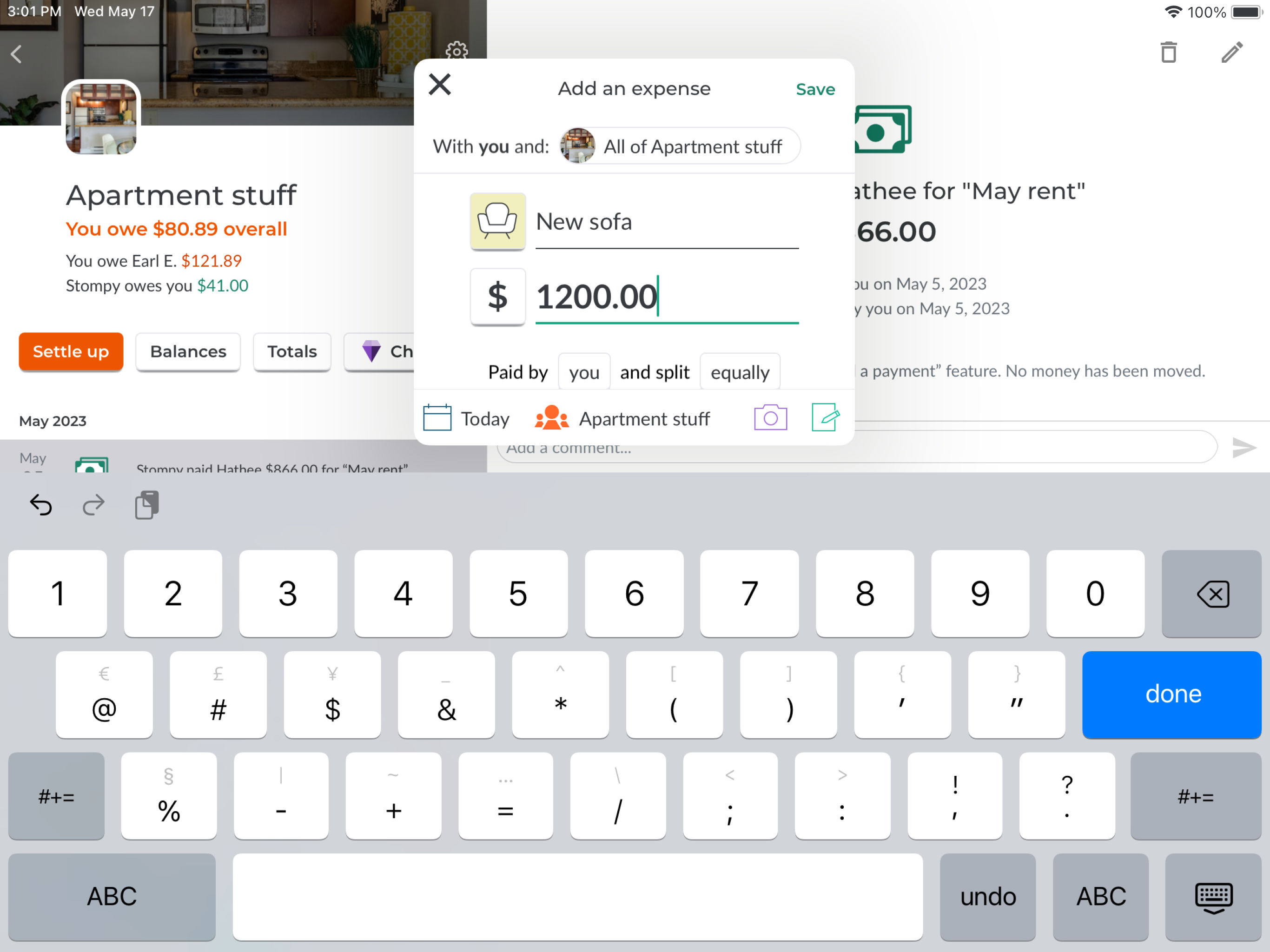The image size is (1270, 952).
Task: Open group settings gear icon
Action: pyautogui.click(x=456, y=51)
